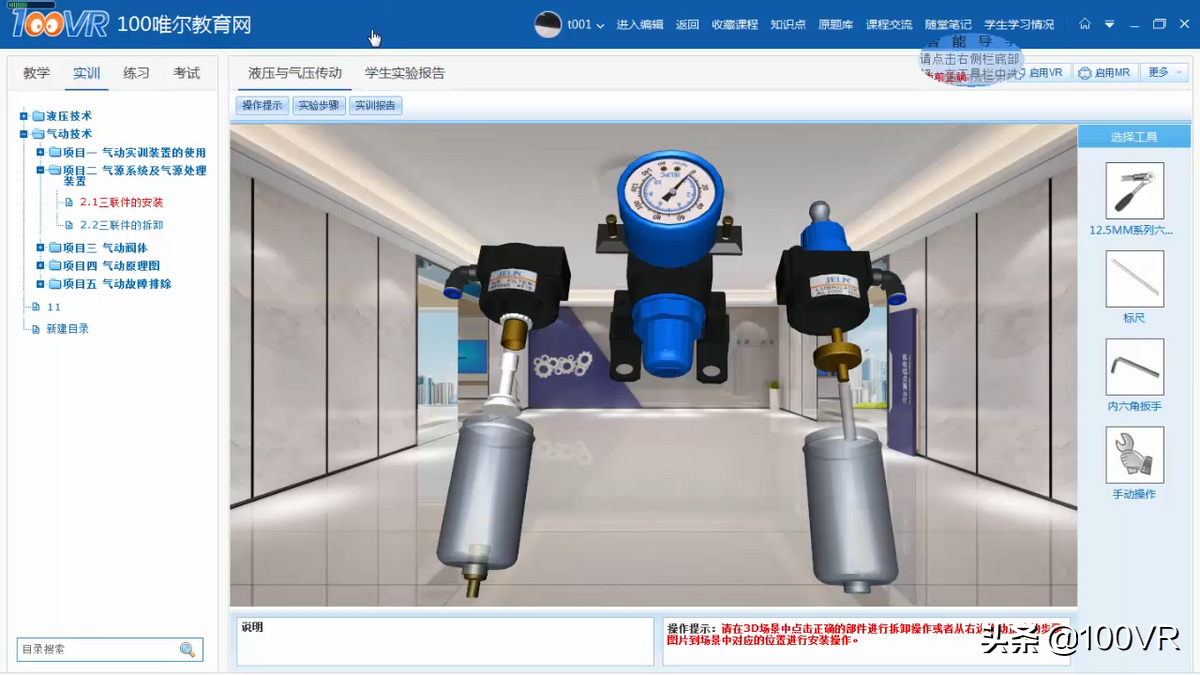Choose the 手动操作 manual operation tool
Image resolution: width=1200 pixels, height=675 pixels.
tap(1134, 455)
